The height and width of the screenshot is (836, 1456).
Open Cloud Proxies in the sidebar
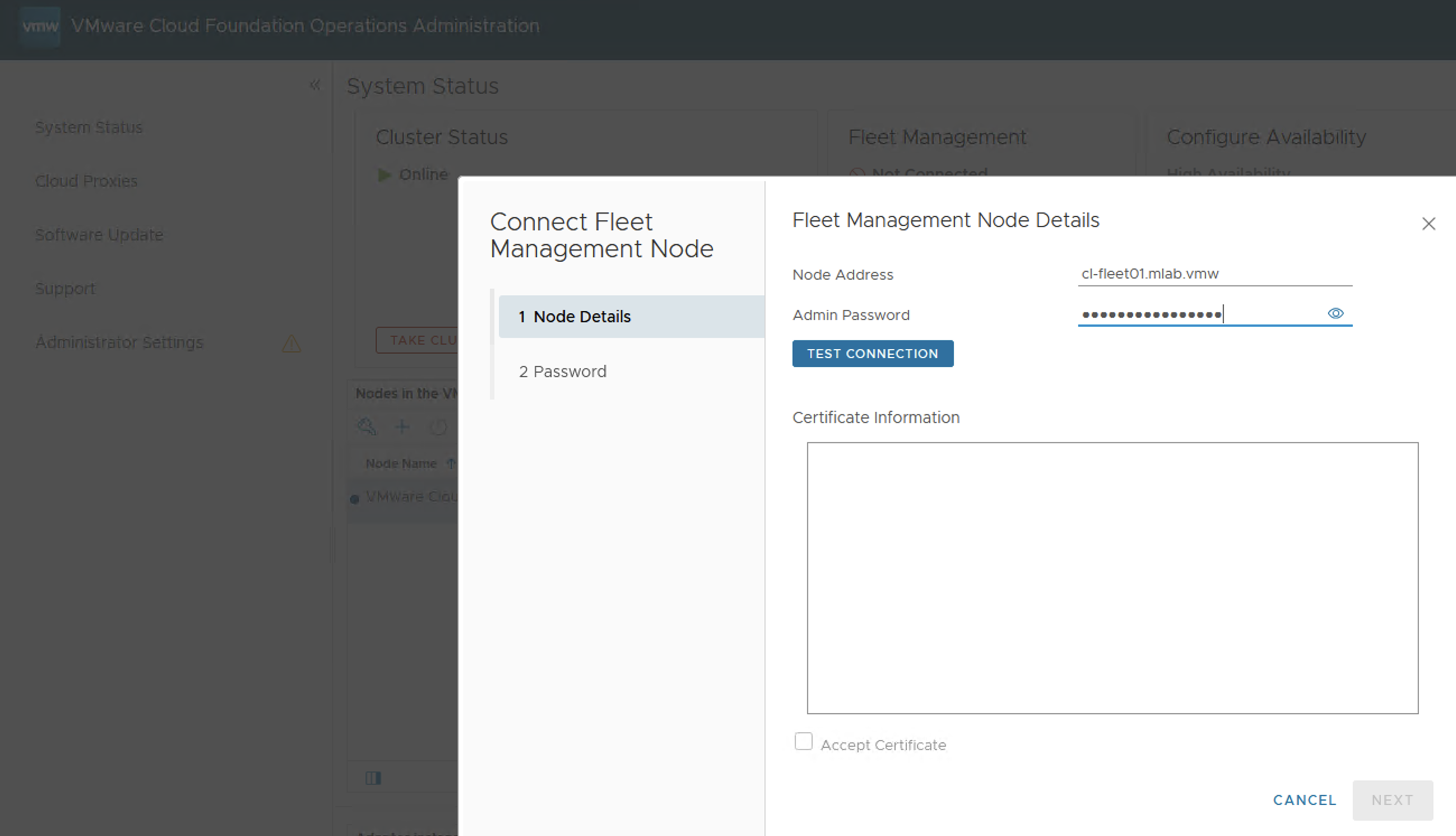tap(86, 181)
